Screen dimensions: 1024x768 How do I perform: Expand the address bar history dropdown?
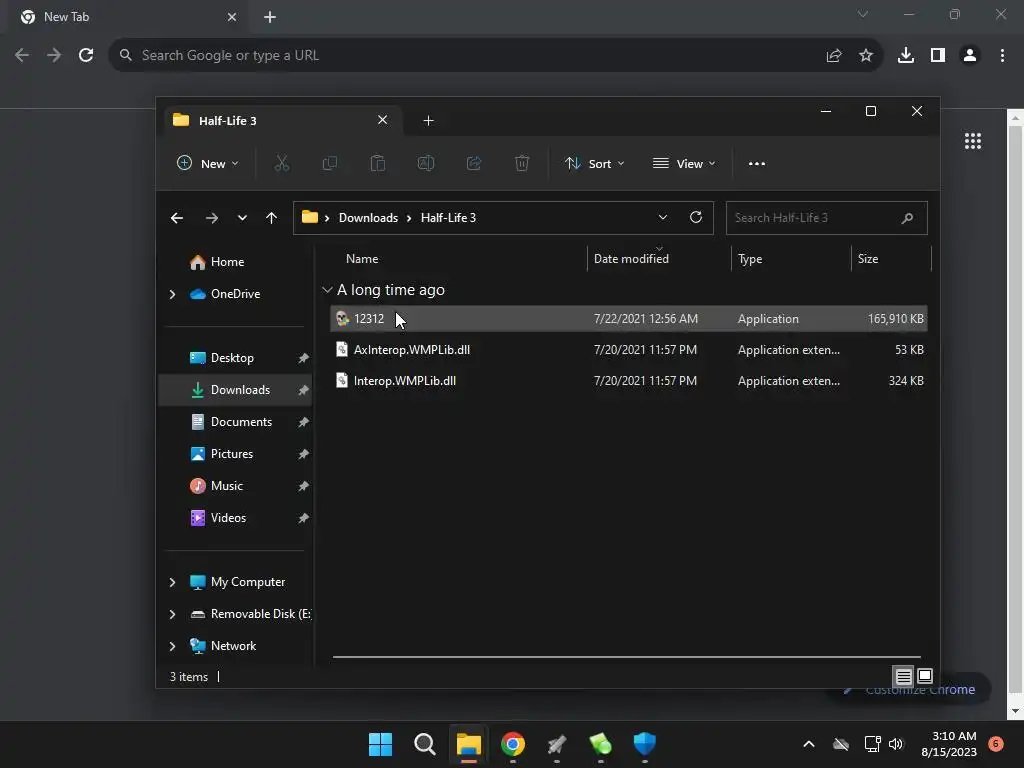[663, 217]
